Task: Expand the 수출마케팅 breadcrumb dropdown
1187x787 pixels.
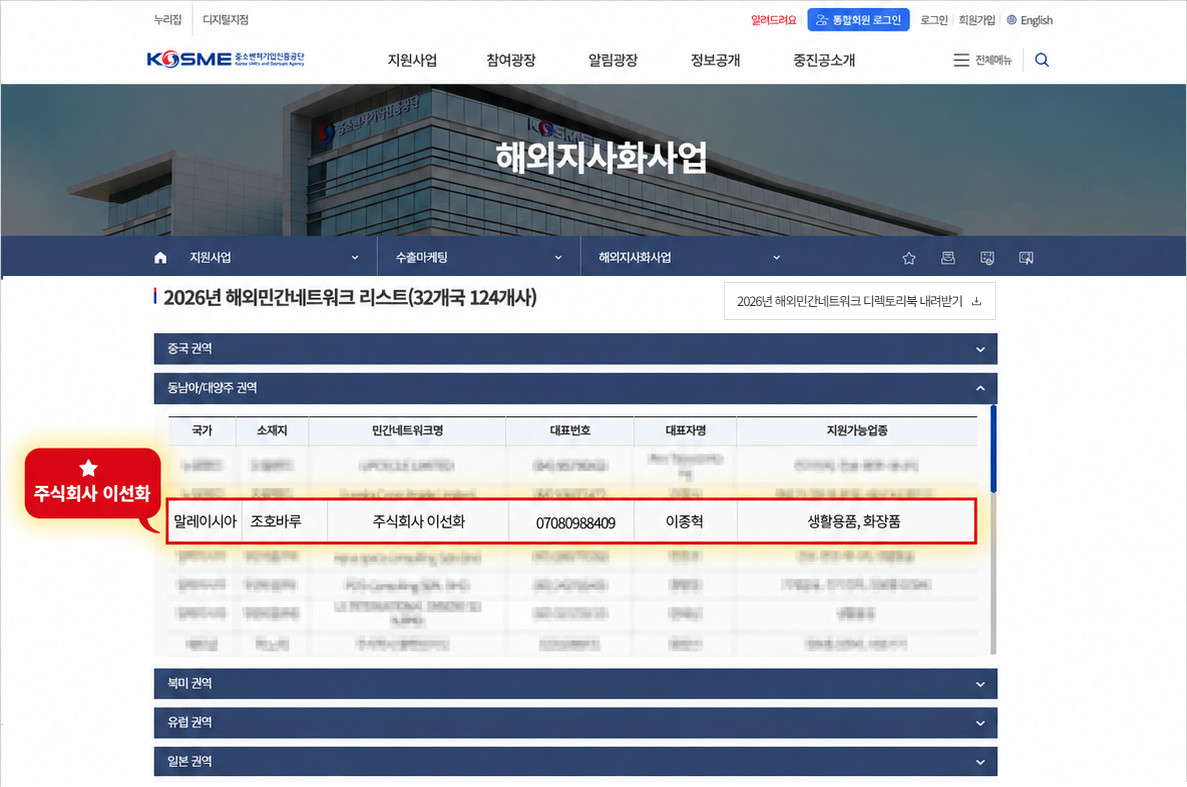Action: click(479, 257)
